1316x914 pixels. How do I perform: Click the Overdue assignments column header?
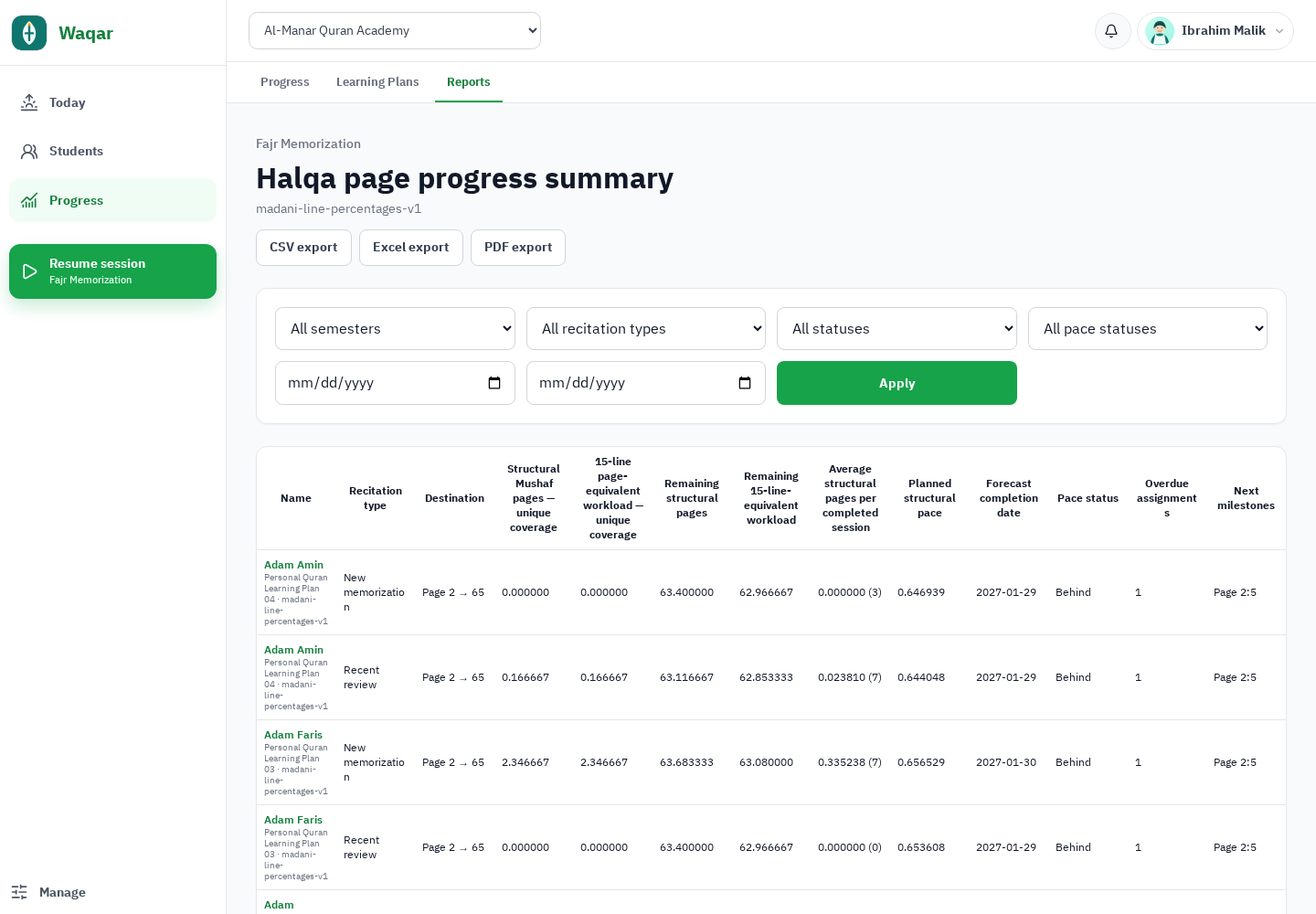click(x=1167, y=498)
